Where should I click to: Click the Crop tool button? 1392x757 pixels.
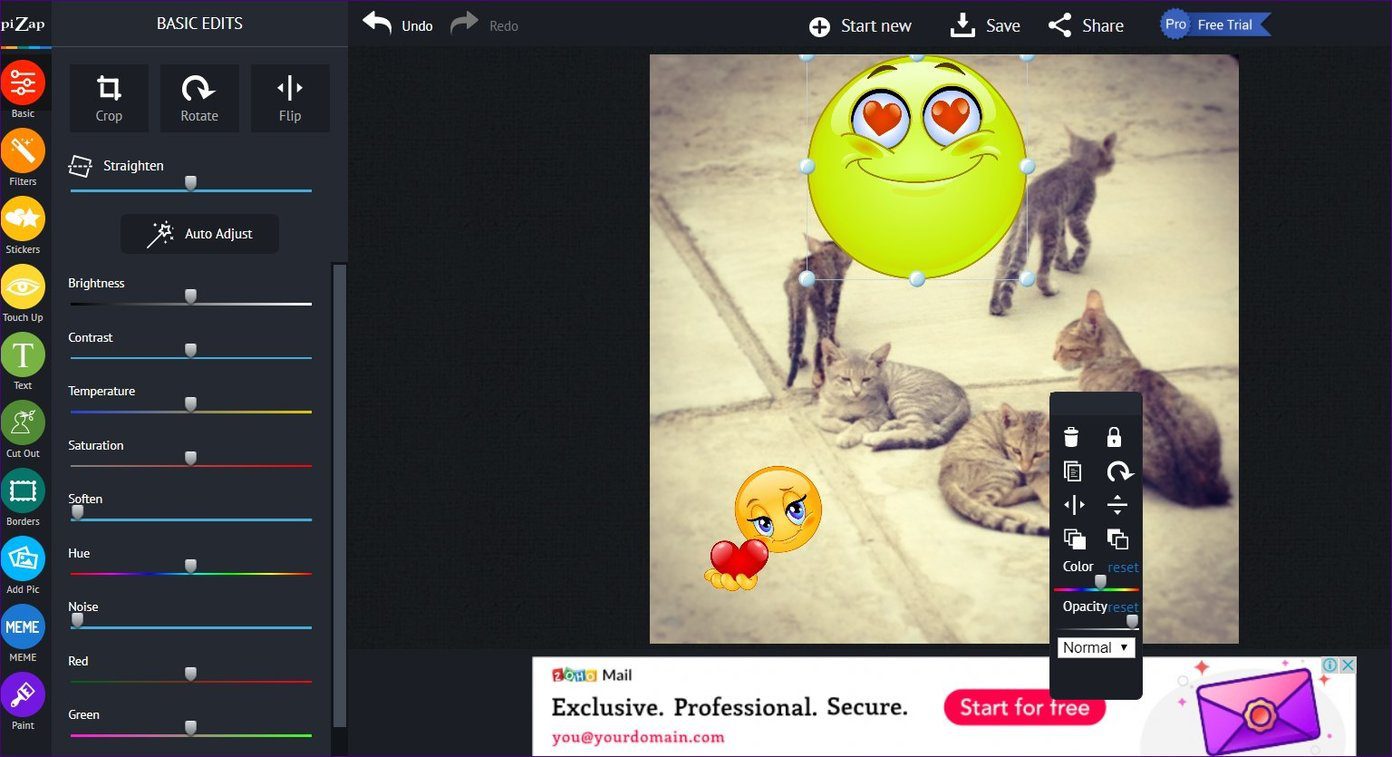[109, 98]
